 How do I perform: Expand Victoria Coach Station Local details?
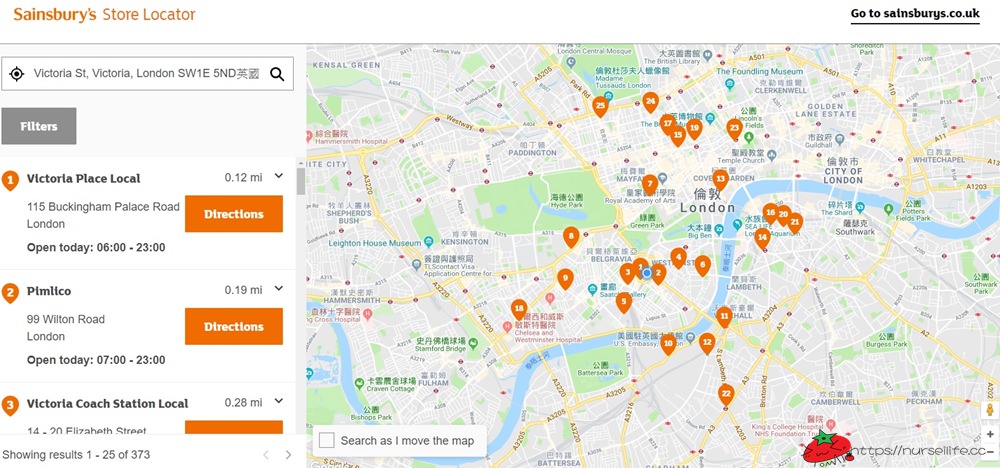click(x=279, y=401)
